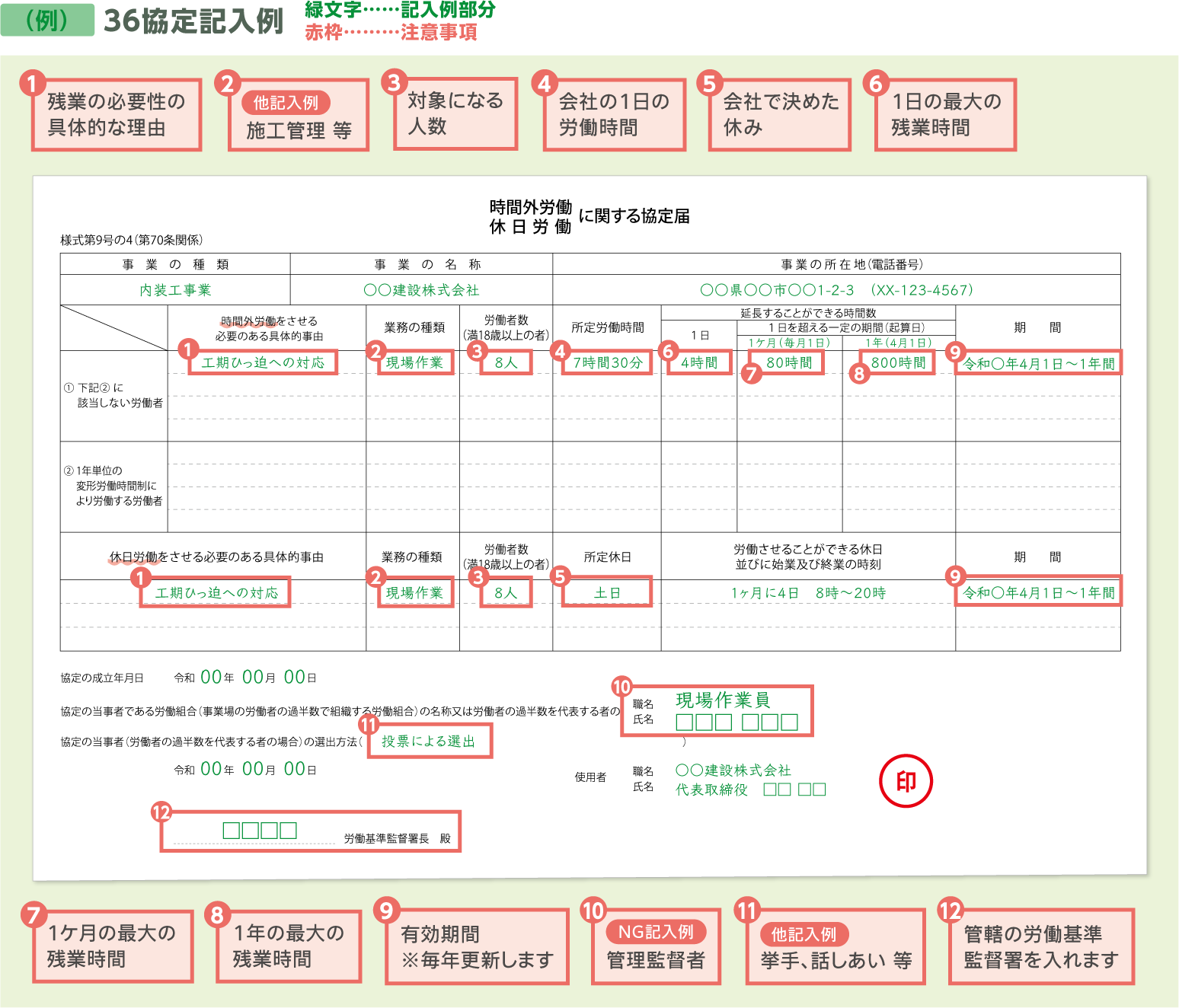This screenshot has height=1008, width=1179.
Task: Click subheader 1ケ月(毎月1日)
Action: click(789, 343)
